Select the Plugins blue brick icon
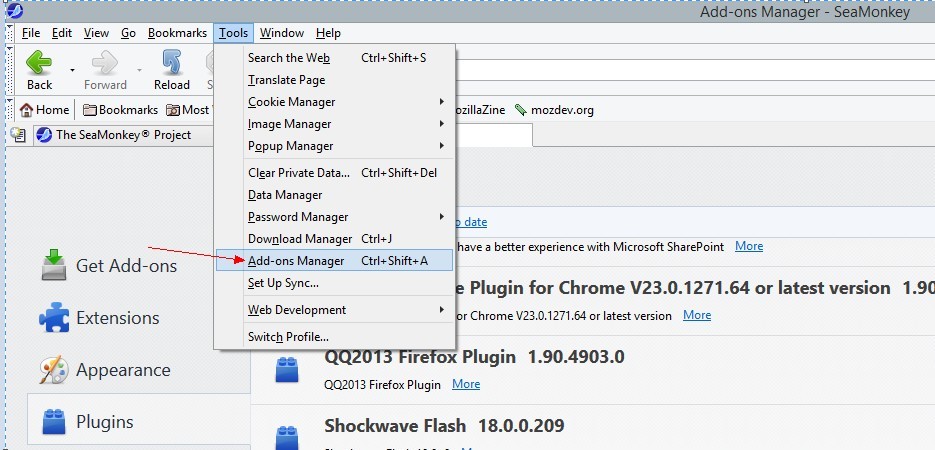This screenshot has width=935, height=450. (54, 422)
